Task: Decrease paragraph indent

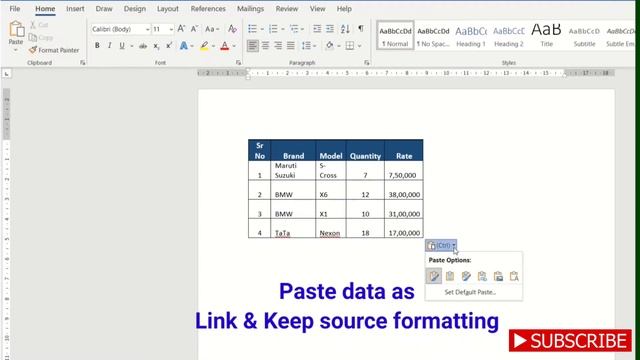Action: point(317,29)
